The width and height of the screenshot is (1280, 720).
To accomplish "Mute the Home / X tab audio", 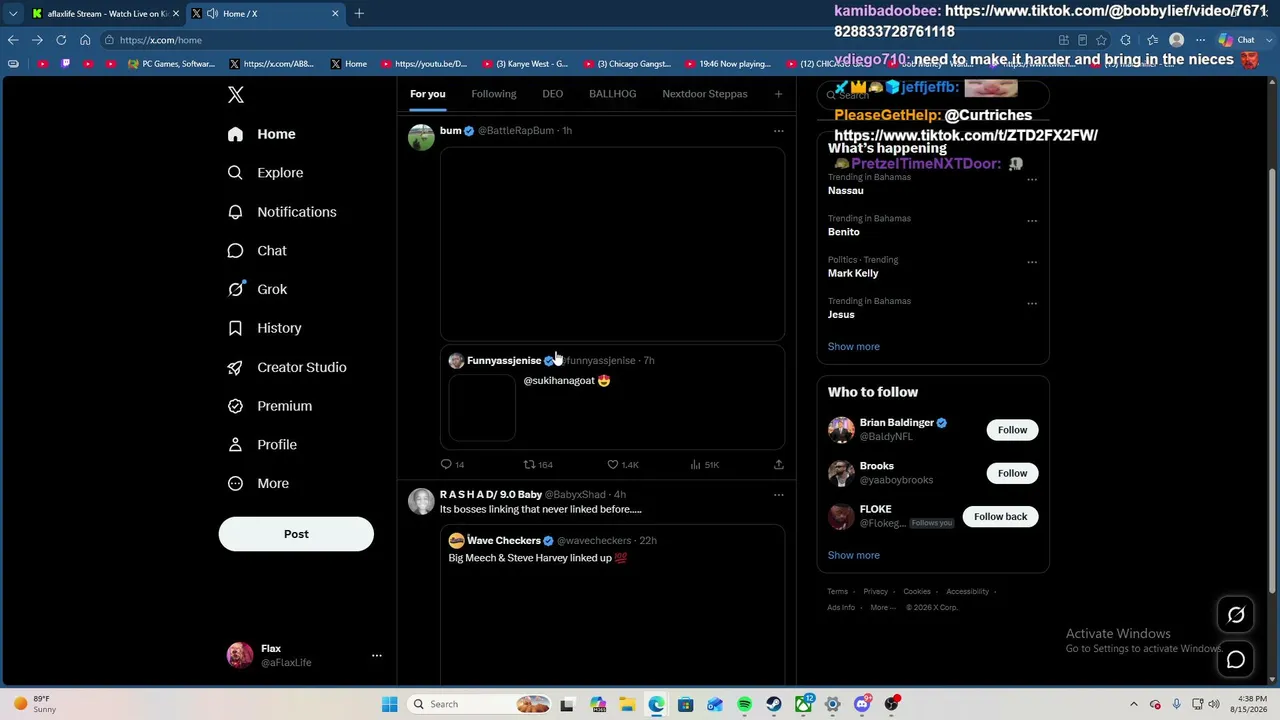I will click(x=212, y=13).
